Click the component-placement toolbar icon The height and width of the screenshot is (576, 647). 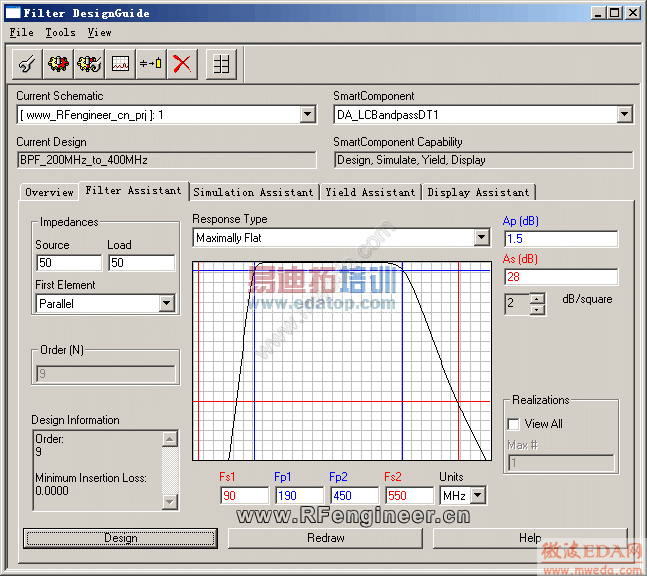coord(151,64)
